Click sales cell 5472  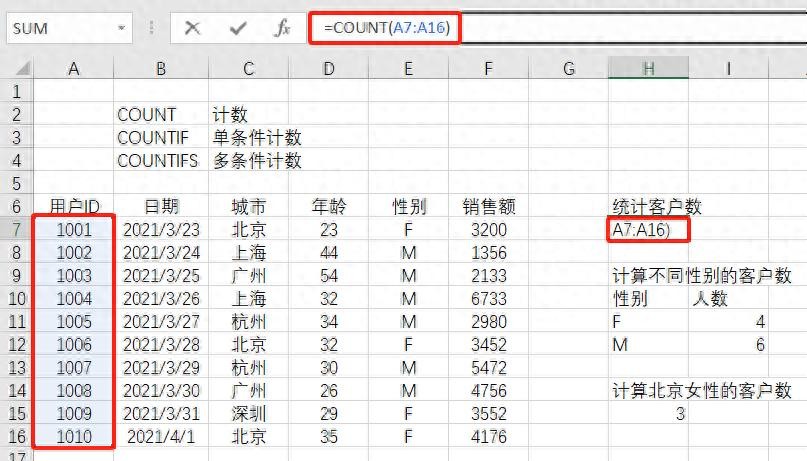pos(488,367)
